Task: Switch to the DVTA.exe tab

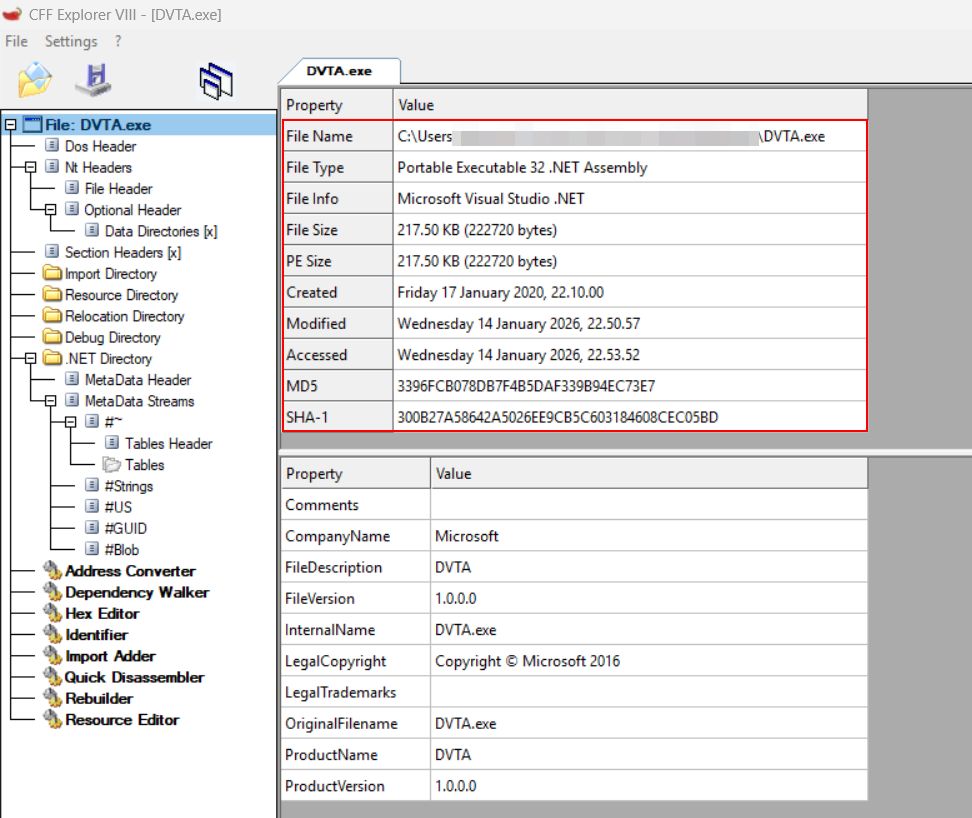Action: [339, 71]
